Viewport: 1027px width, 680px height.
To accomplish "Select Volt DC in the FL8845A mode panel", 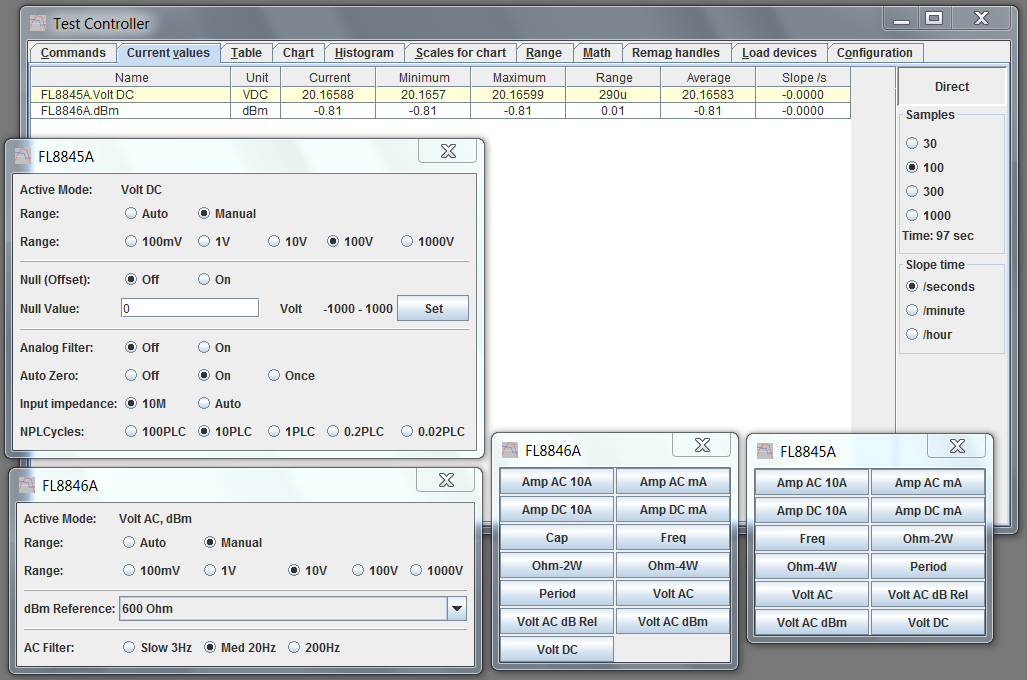I will pos(927,623).
